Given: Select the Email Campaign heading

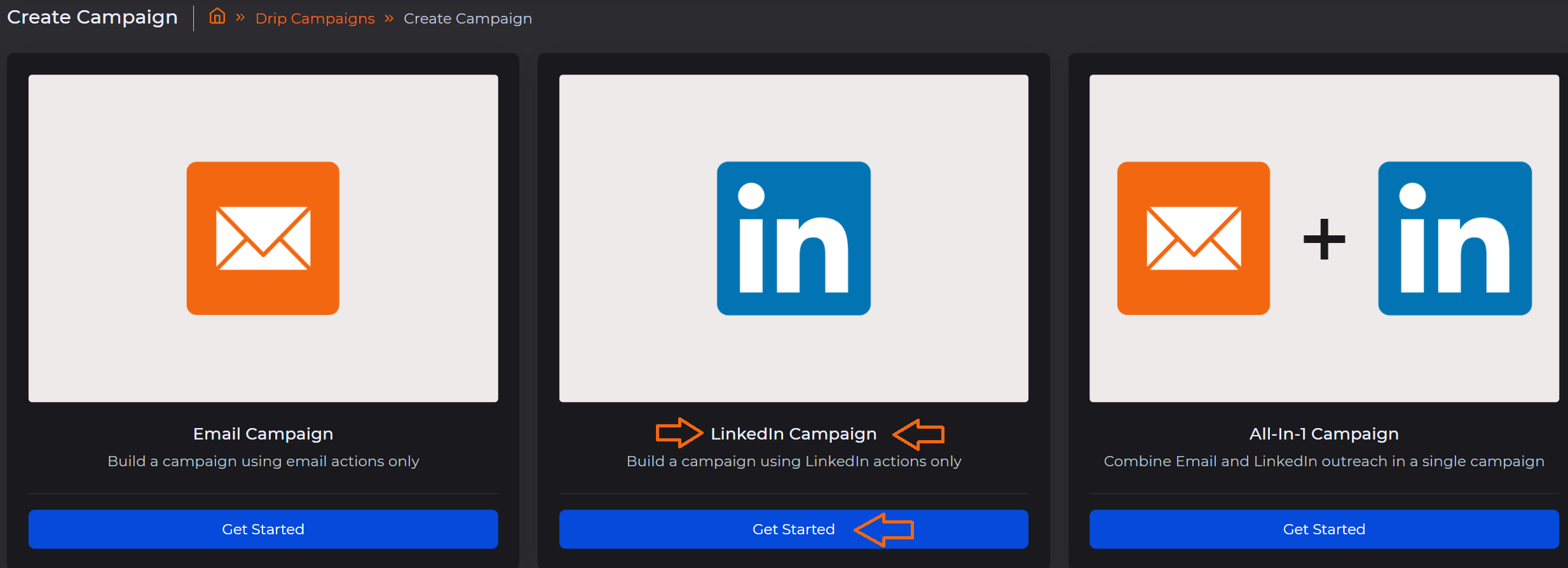Looking at the screenshot, I should (263, 434).
